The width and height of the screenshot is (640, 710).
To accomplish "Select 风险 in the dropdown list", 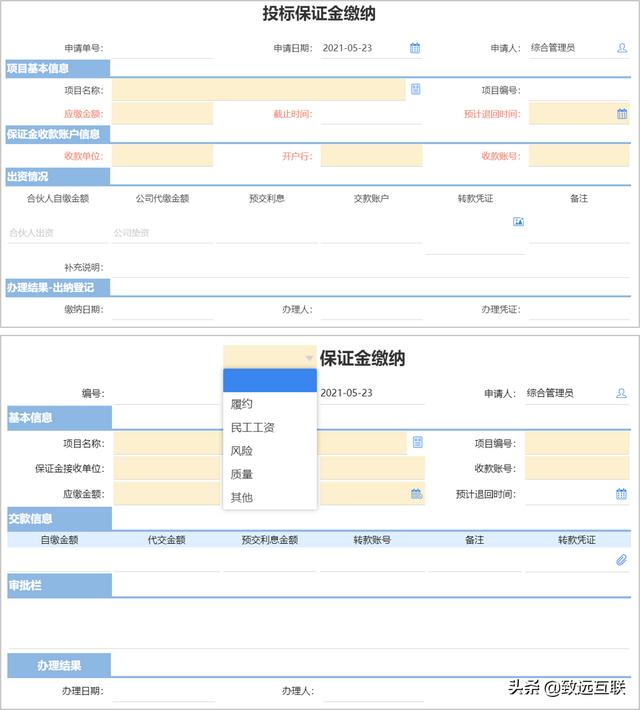I will (x=241, y=451).
